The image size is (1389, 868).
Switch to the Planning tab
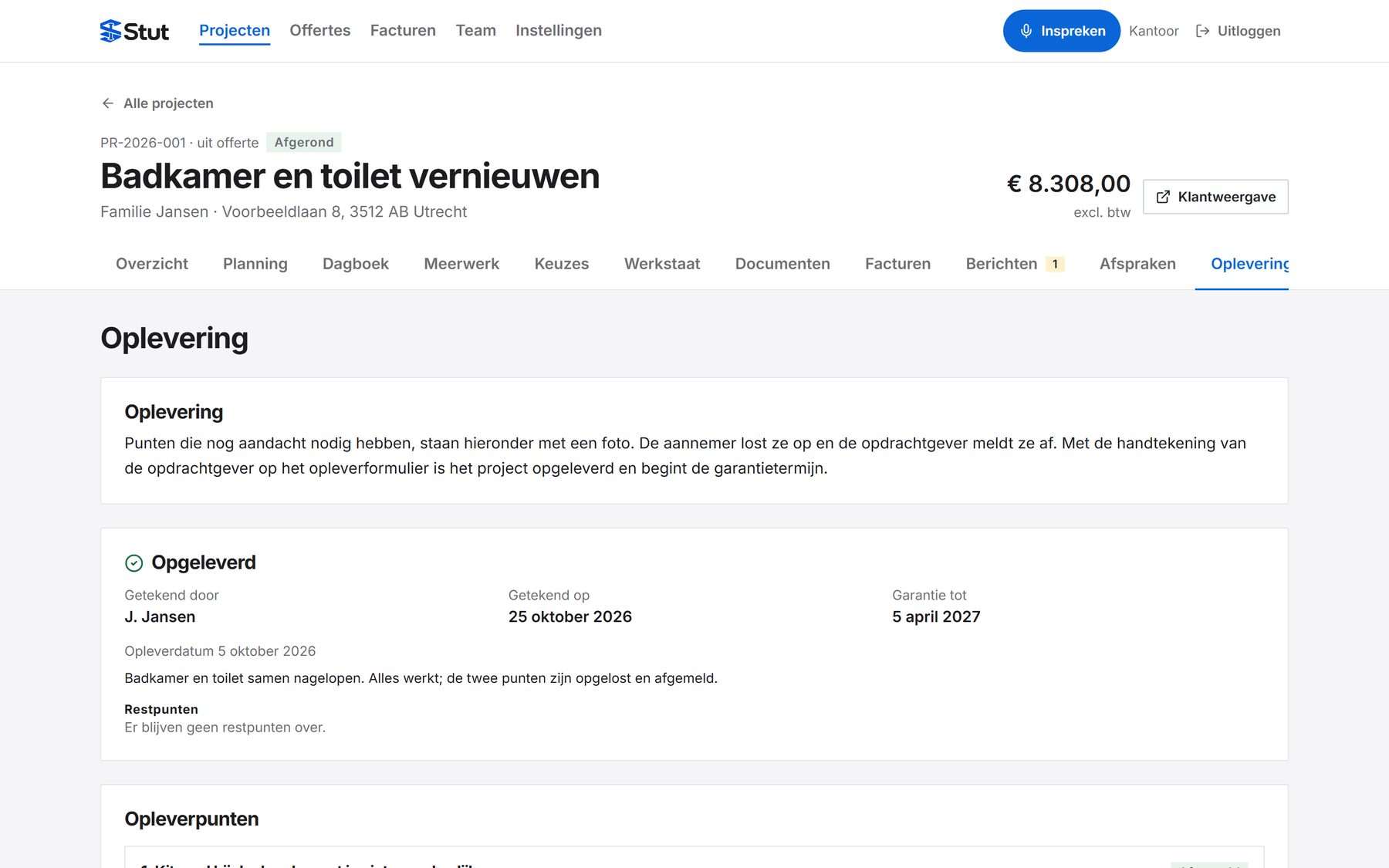255,264
